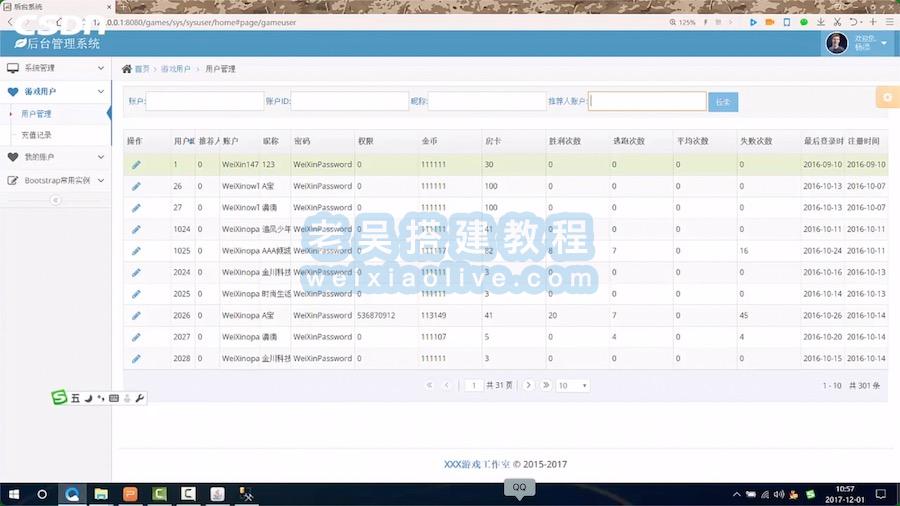The height and width of the screenshot is (506, 900).
Task: Click browser play icon in toolbar
Action: [x=753, y=22]
